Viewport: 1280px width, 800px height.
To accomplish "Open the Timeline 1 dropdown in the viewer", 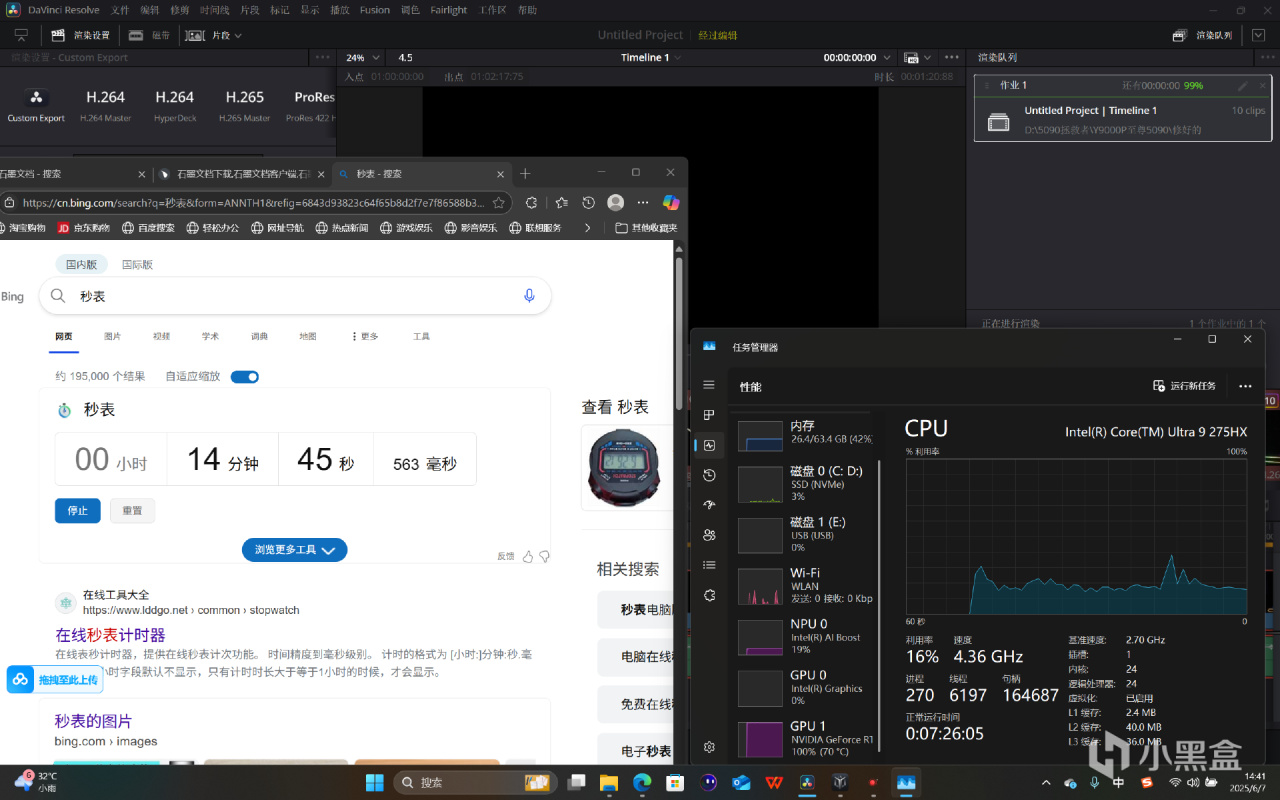I will point(650,58).
